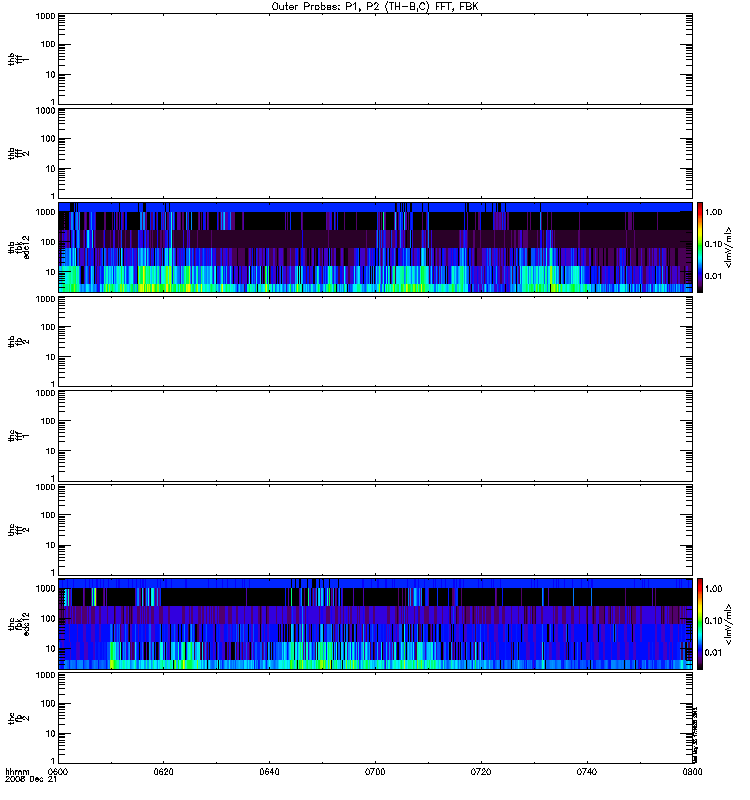Click the empty thb fff 1 plot panel

pos(375,59)
